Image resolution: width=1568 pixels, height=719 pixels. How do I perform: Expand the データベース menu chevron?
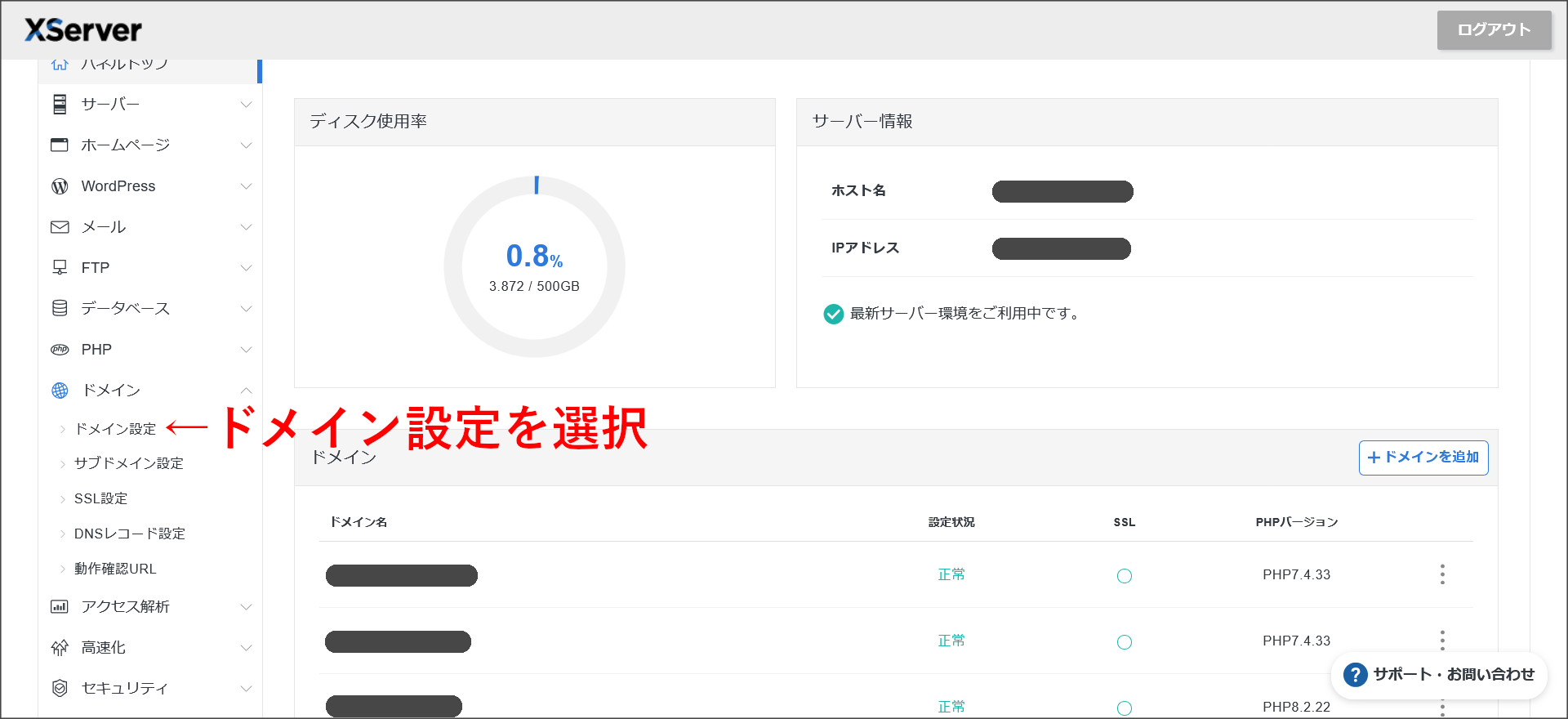click(x=246, y=309)
